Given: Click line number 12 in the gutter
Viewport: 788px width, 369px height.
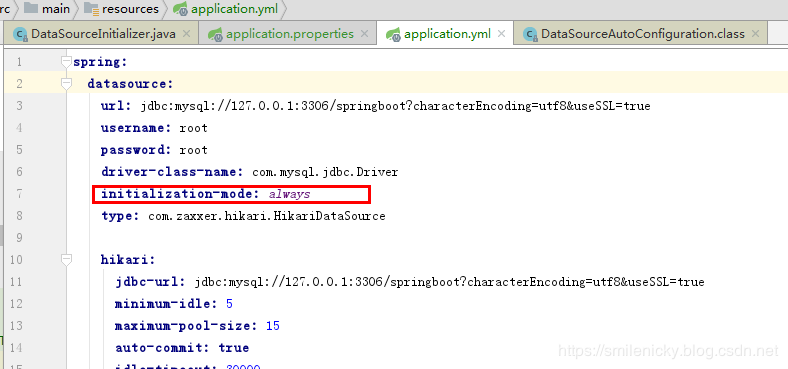Looking at the screenshot, I should pos(16,304).
